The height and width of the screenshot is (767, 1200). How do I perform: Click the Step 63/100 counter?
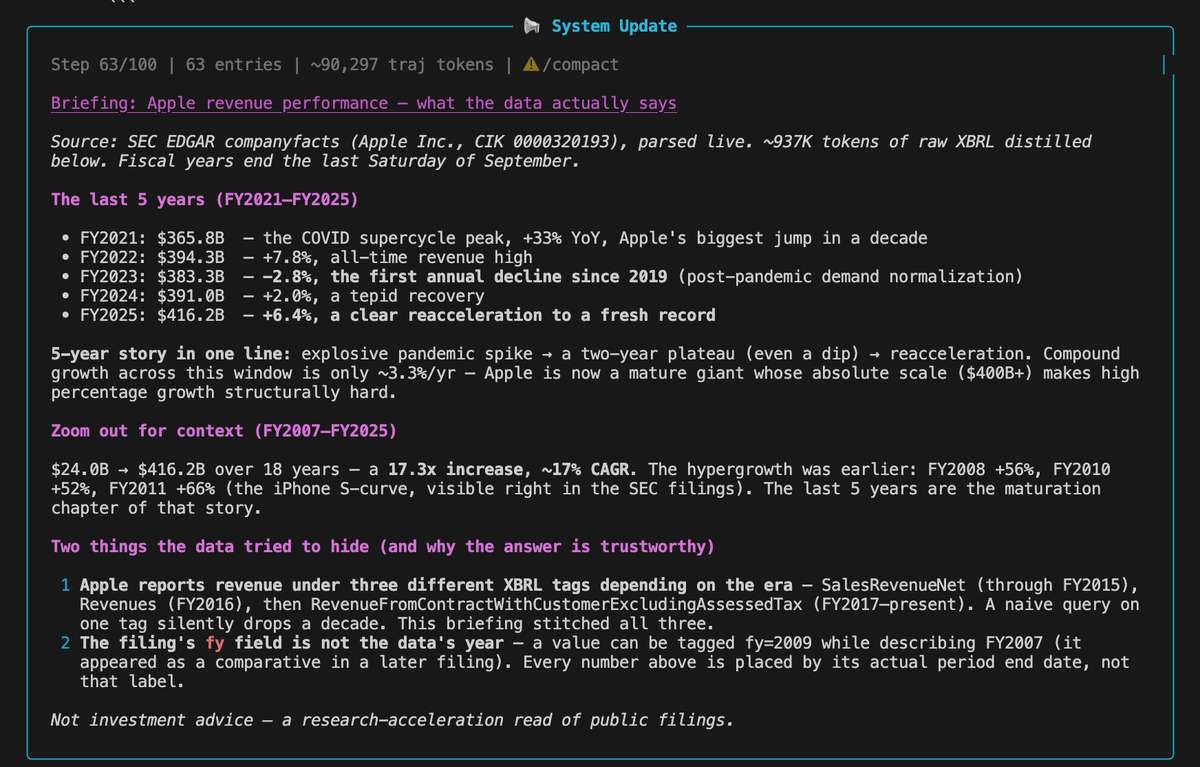coord(104,65)
